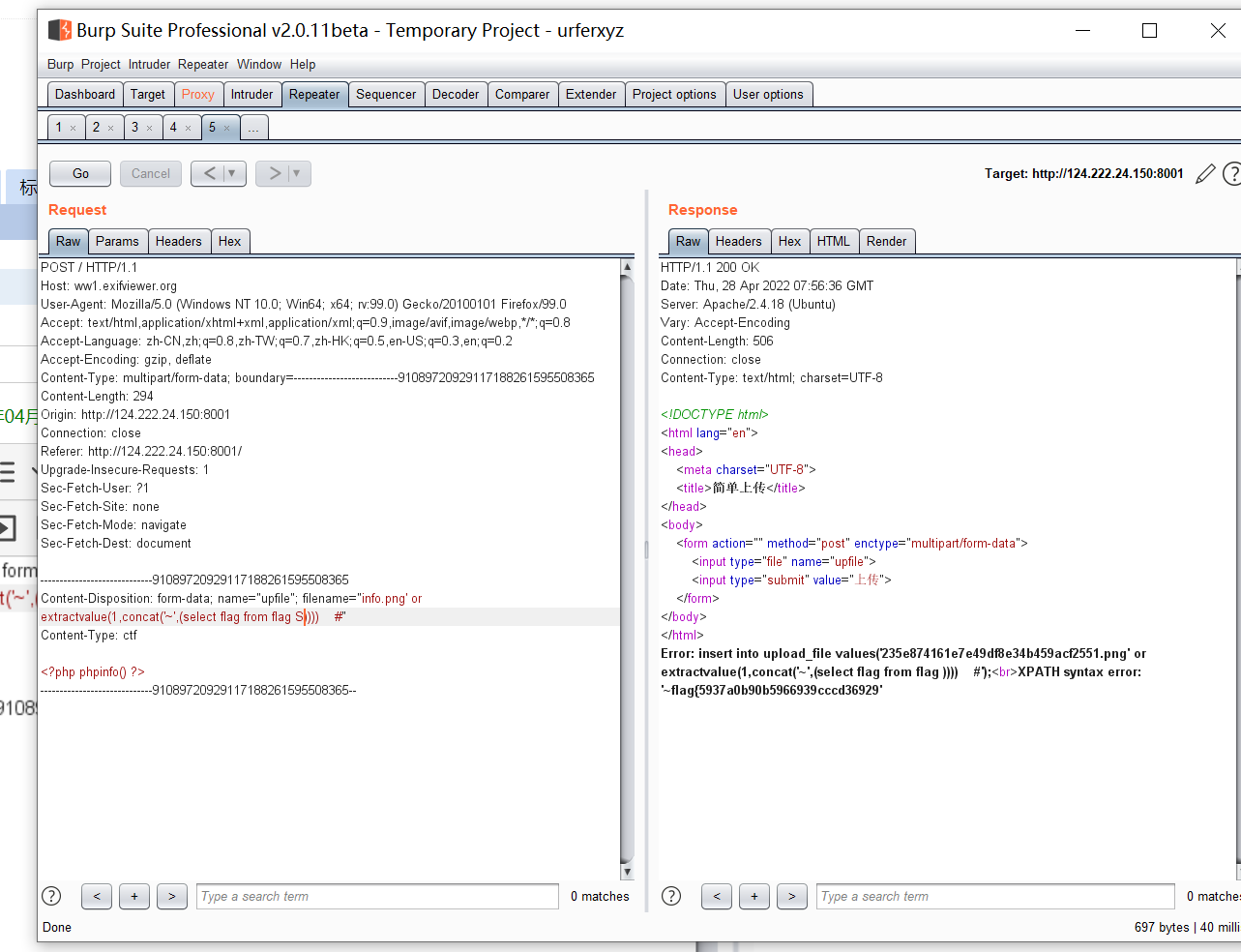Open the Request panel search help icon
1241x952 pixels.
[52, 896]
